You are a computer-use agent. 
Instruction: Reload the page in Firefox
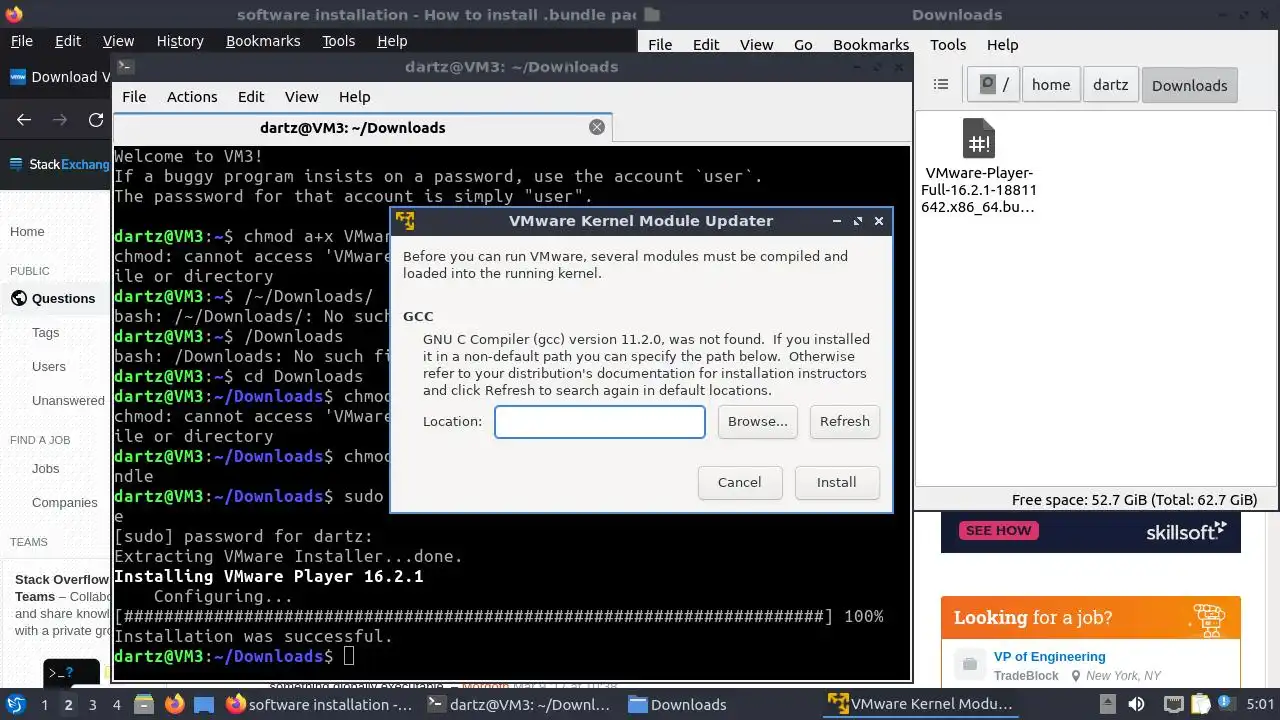96,120
